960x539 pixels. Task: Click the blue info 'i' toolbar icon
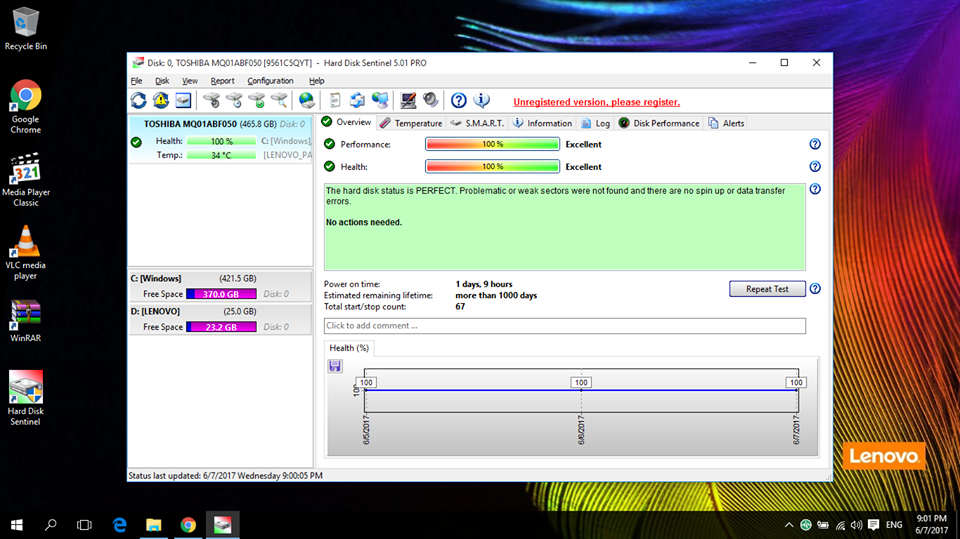(x=481, y=100)
